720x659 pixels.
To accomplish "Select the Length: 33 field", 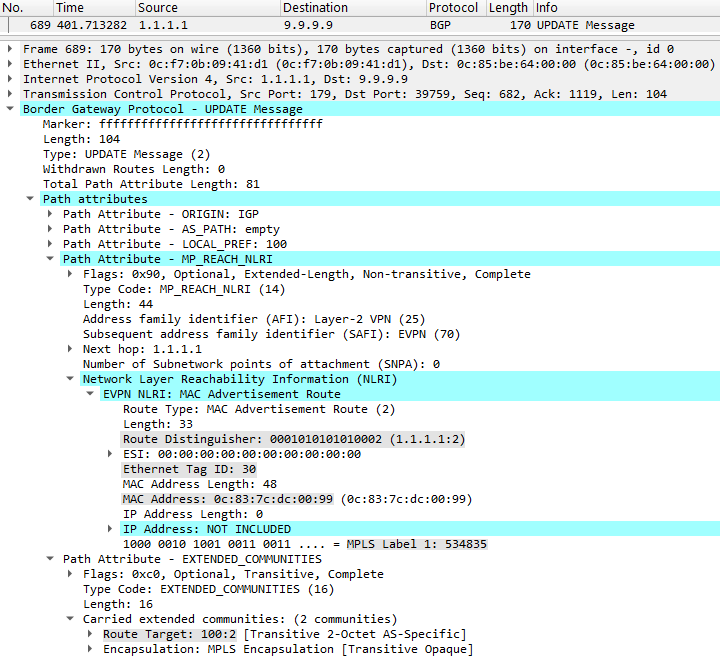I will point(158,424).
